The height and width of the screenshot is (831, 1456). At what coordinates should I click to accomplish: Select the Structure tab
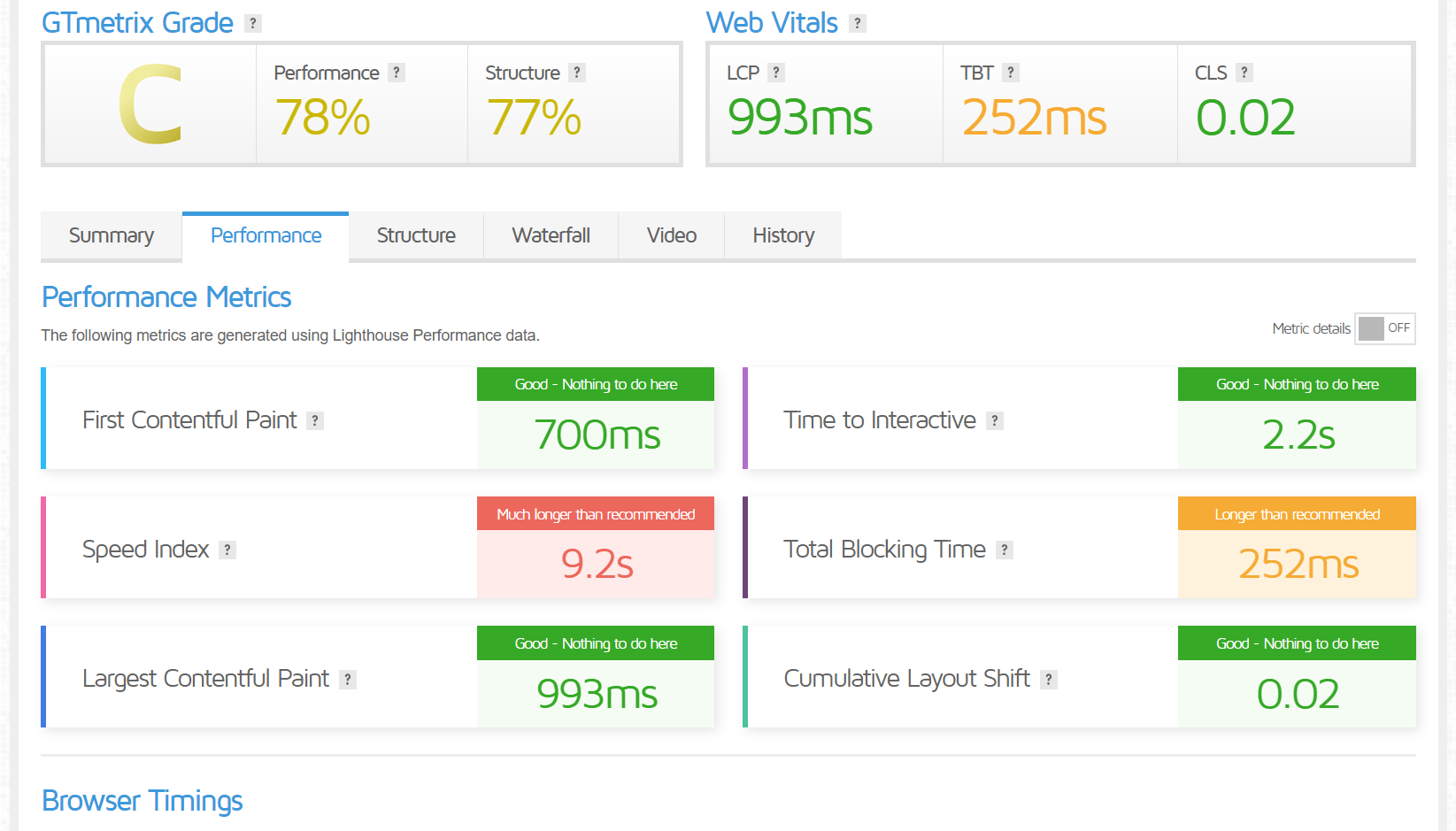[x=416, y=235]
